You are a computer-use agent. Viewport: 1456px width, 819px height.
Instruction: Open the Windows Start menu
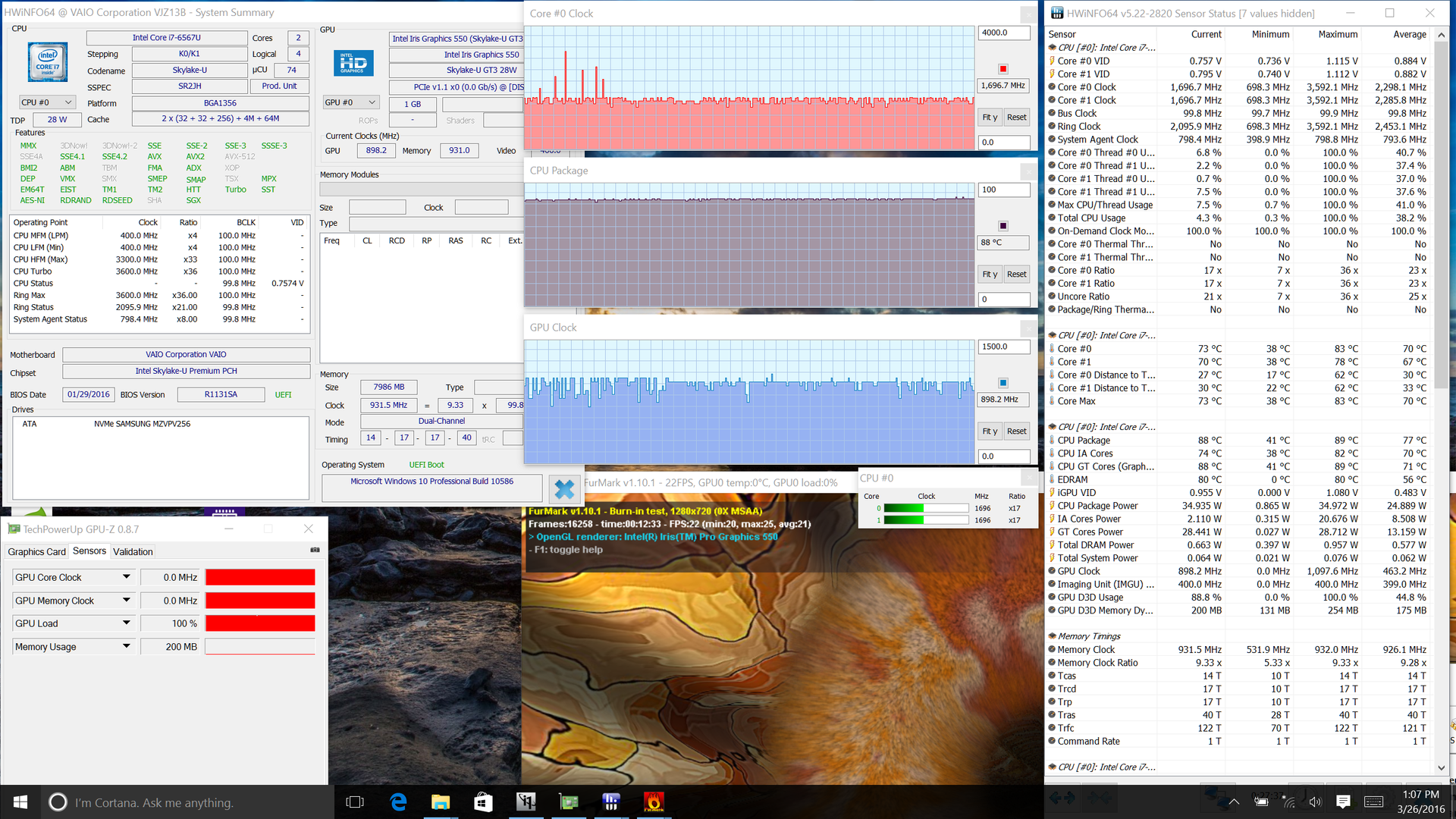point(20,802)
